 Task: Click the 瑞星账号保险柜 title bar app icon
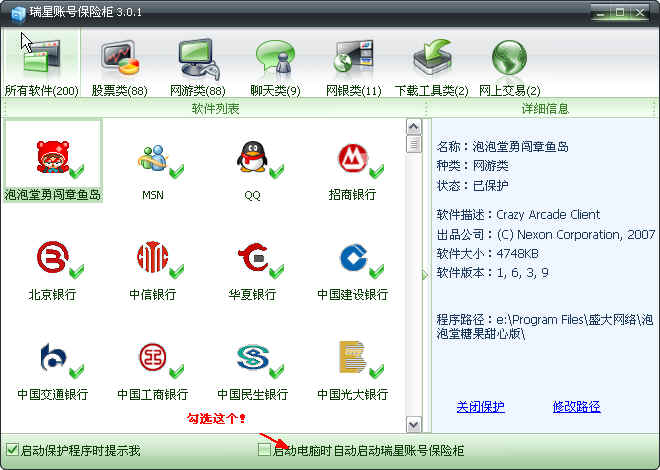tap(19, 13)
